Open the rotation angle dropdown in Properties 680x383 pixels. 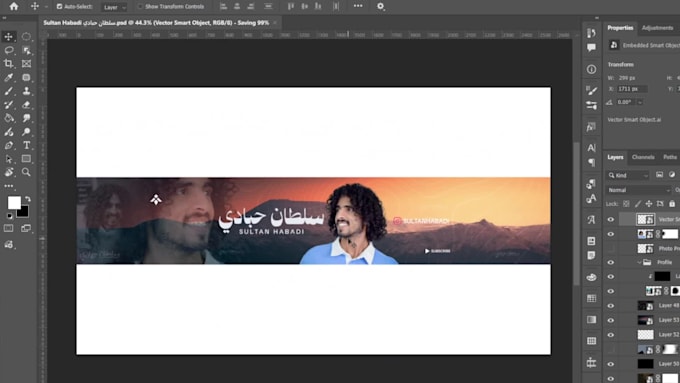640,102
